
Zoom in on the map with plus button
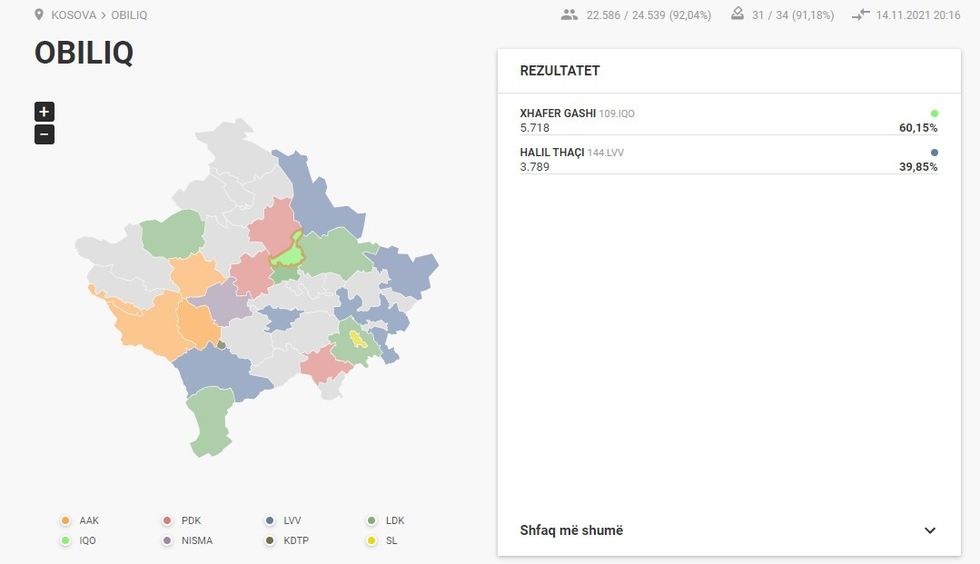click(44, 112)
